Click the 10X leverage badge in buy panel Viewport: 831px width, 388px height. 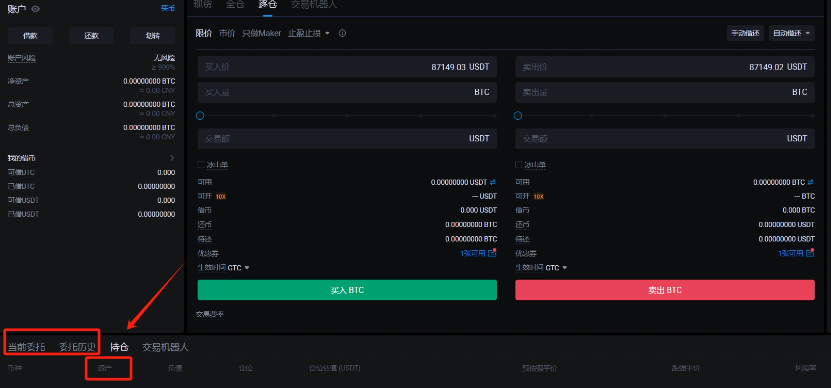point(220,197)
